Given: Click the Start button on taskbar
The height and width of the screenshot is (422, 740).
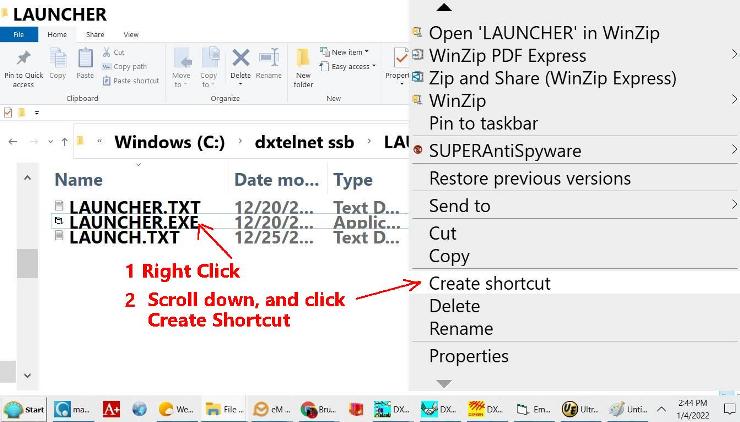Looking at the screenshot, I should (24, 409).
